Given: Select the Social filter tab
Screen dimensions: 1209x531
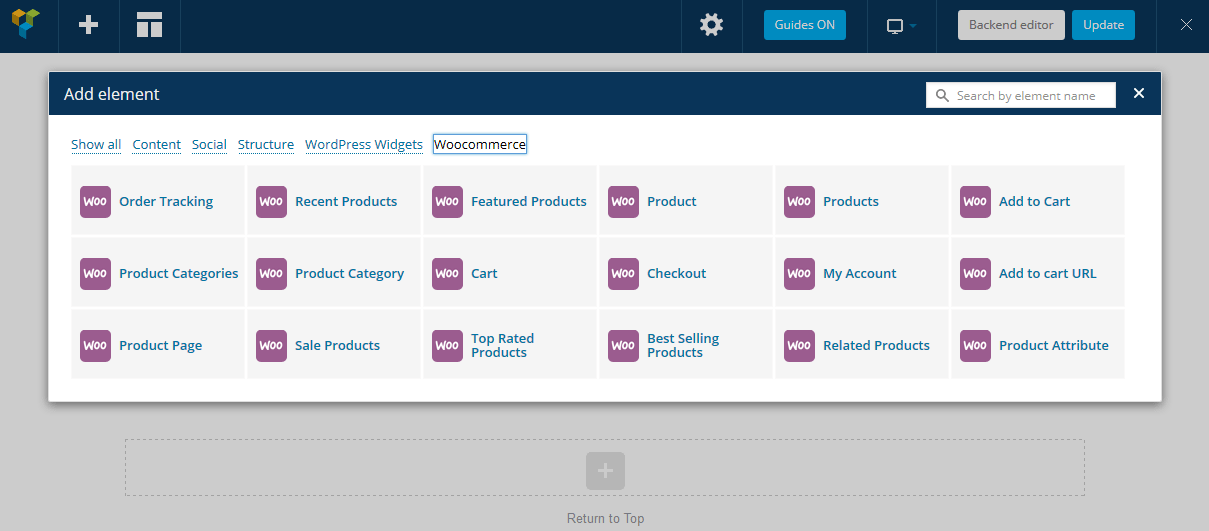Looking at the screenshot, I should click(x=209, y=144).
